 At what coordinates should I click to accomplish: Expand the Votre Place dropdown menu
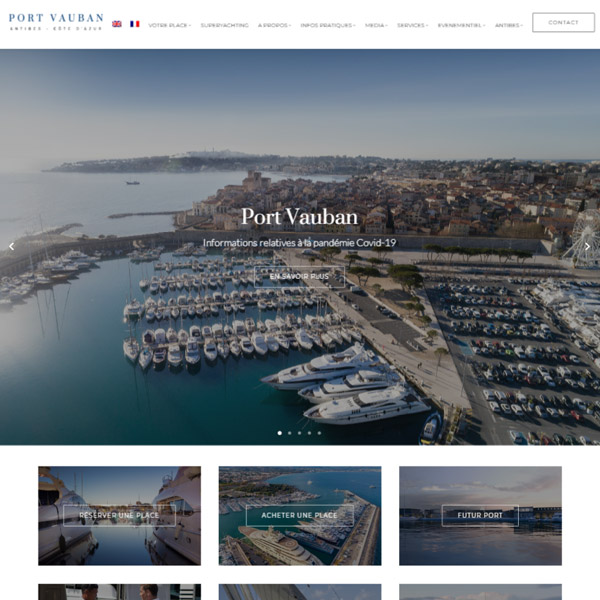(x=170, y=25)
